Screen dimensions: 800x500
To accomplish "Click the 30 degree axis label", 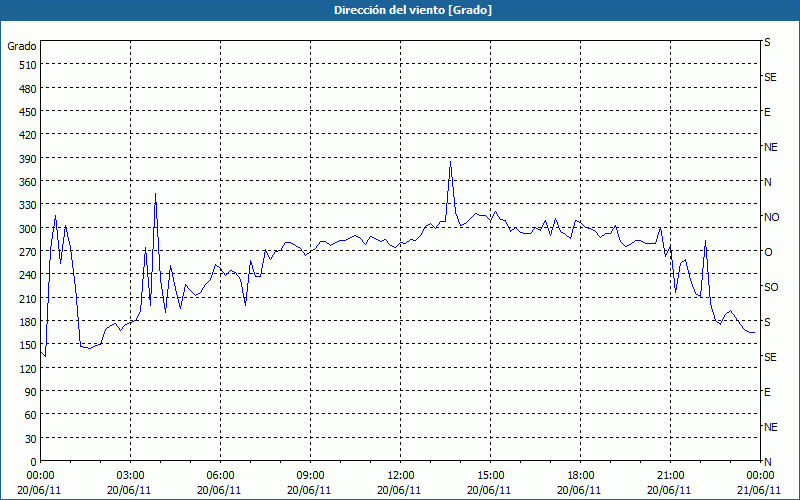I will tap(31, 439).
